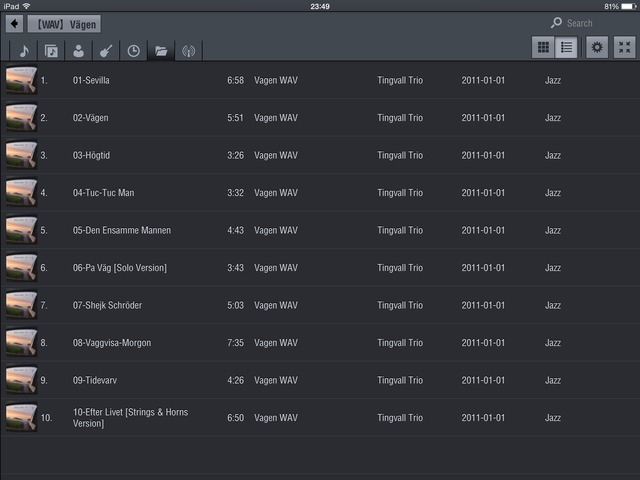
Task: Click the Search field
Action: (x=590, y=23)
